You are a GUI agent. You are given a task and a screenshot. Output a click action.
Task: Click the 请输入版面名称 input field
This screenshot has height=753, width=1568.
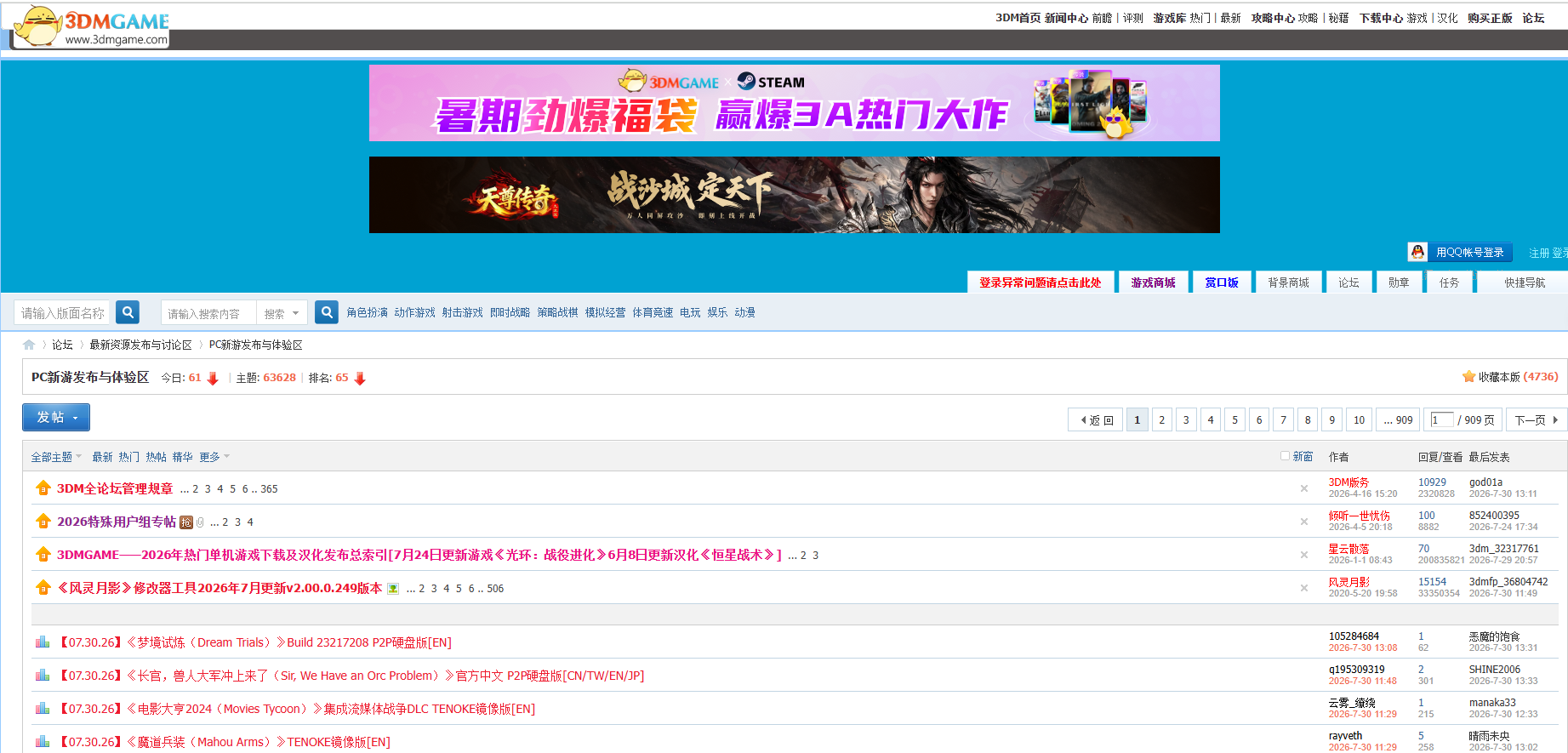[x=64, y=313]
